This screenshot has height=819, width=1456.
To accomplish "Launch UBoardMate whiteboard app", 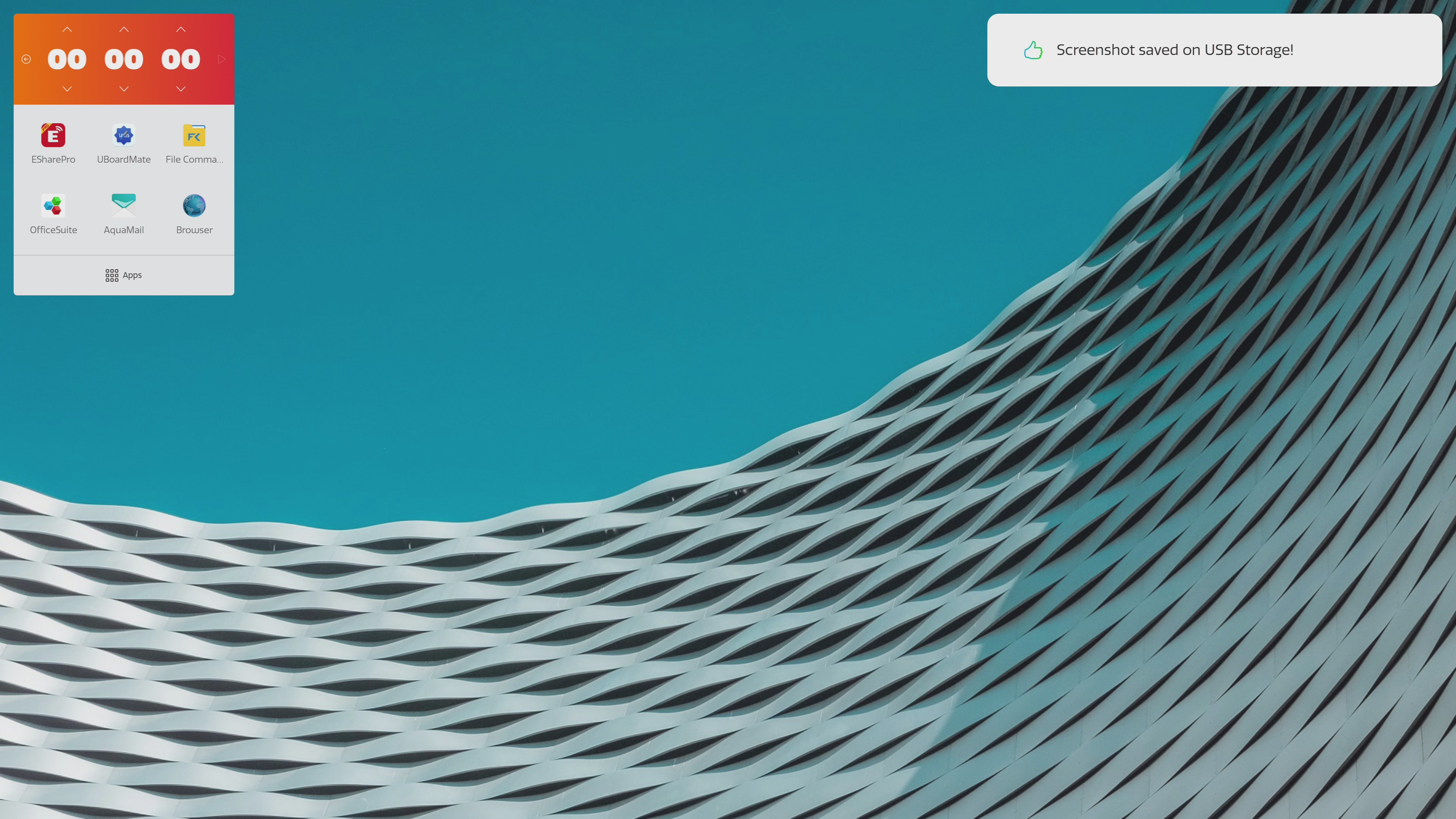I will click(x=124, y=136).
